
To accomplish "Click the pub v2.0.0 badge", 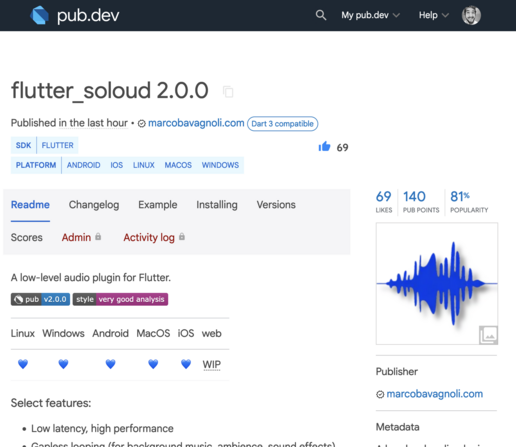I will pos(40,299).
